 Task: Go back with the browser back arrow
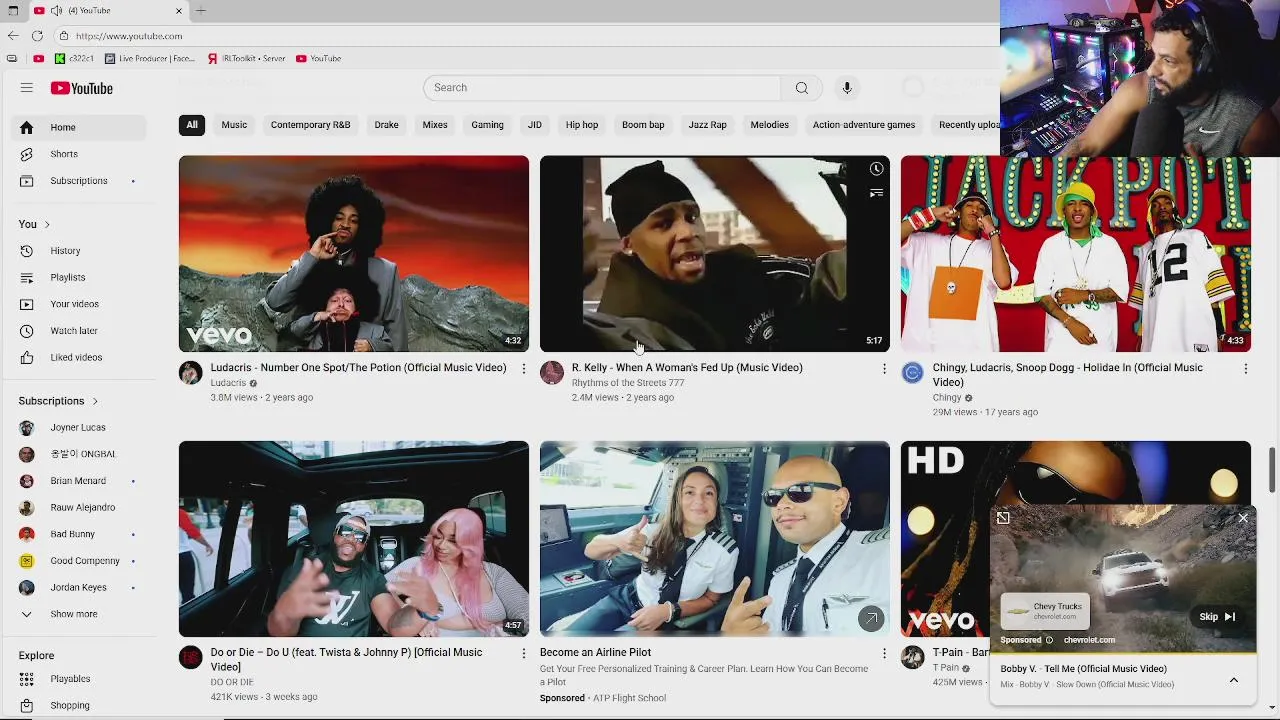pos(13,36)
